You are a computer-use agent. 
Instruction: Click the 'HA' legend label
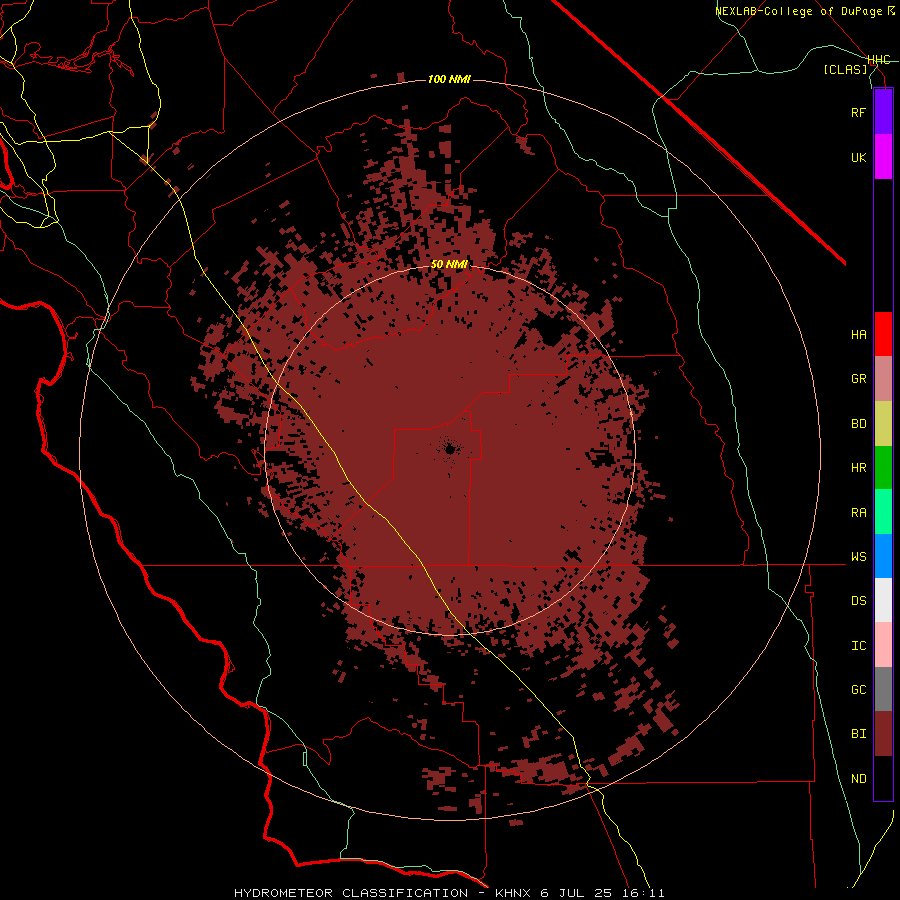click(x=858, y=335)
